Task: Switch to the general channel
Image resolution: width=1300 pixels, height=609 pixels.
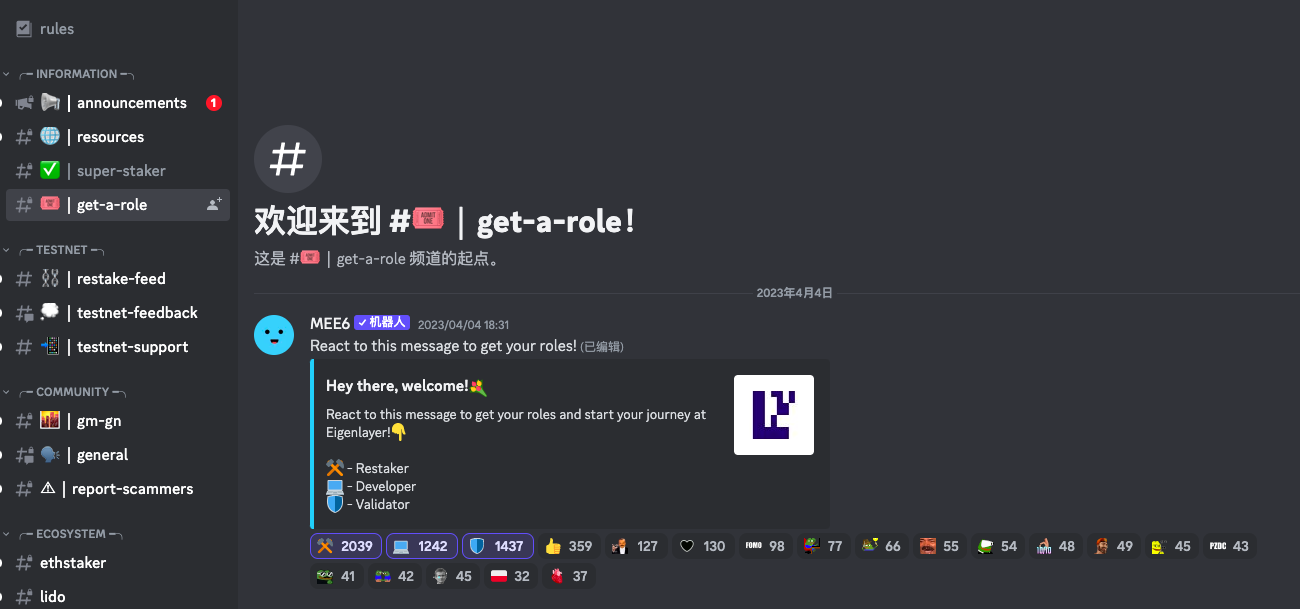Action: click(x=117, y=455)
